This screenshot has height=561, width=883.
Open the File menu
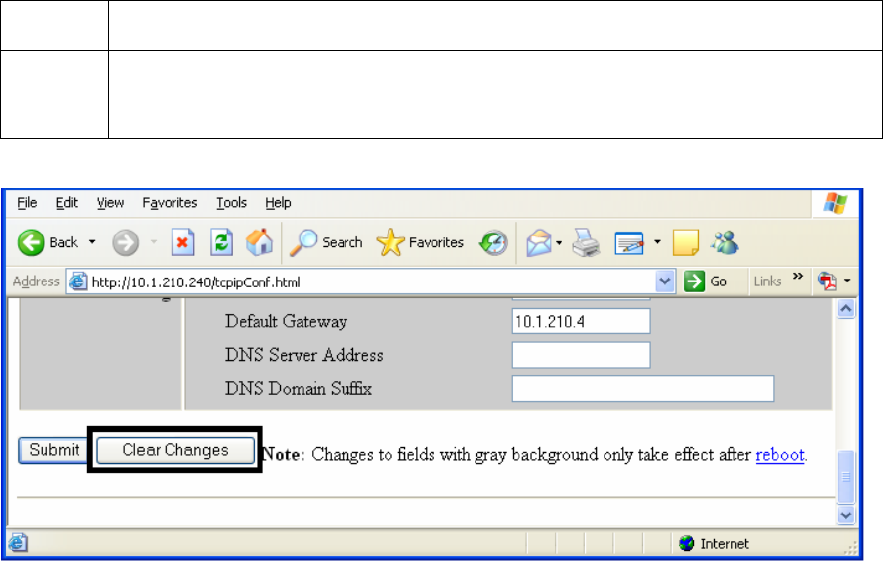click(x=27, y=203)
